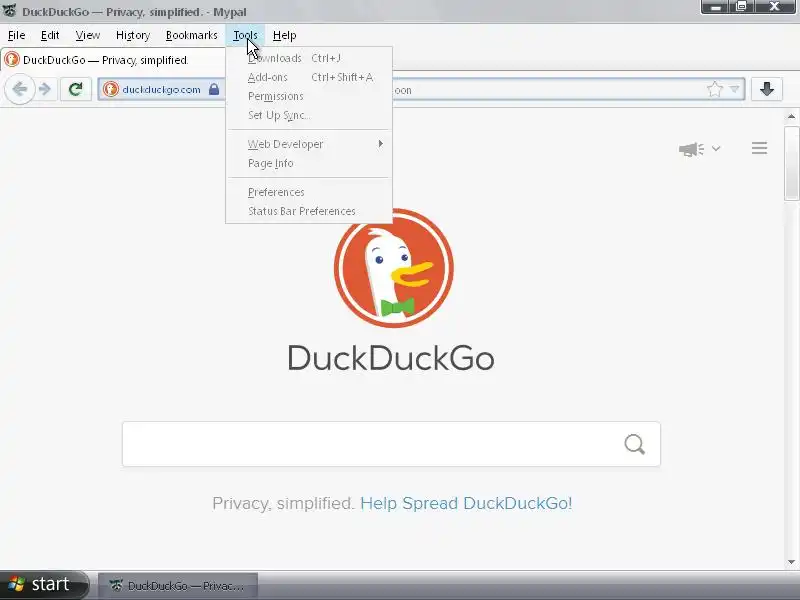
Task: Expand the bookmarks dropdown arrow beside star
Action: click(734, 89)
